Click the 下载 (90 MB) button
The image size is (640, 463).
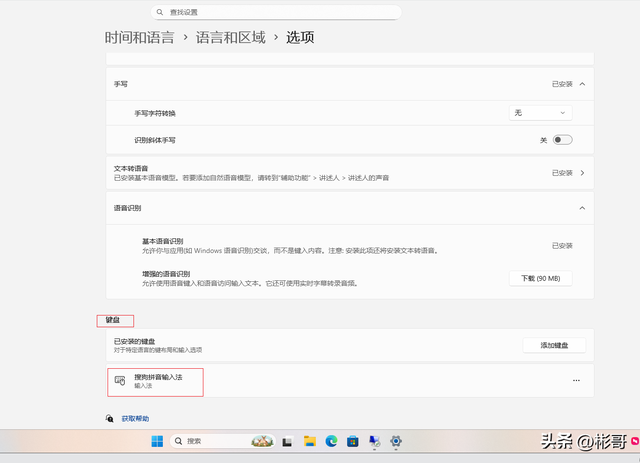coord(540,278)
